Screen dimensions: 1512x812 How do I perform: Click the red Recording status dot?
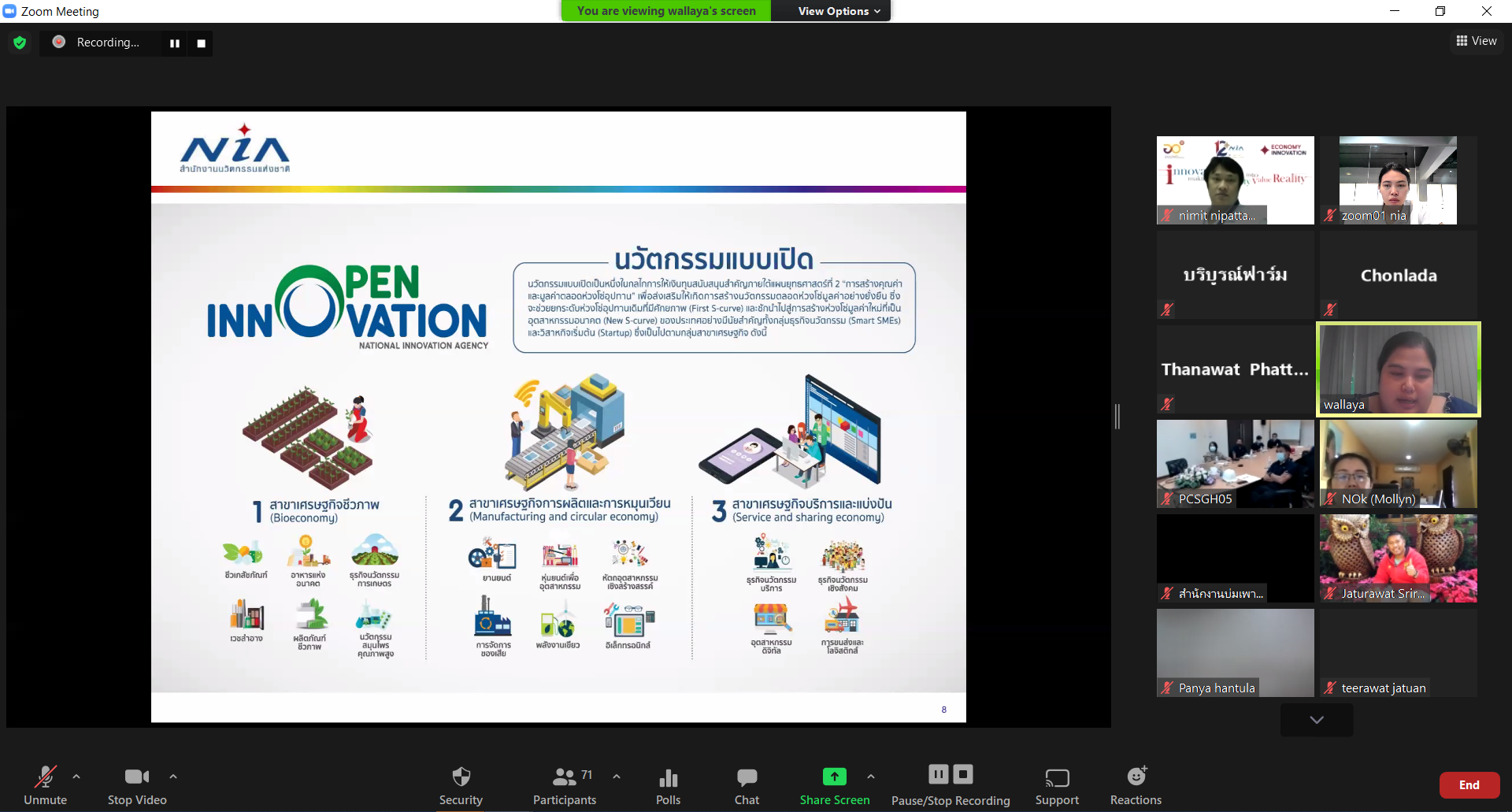click(59, 42)
